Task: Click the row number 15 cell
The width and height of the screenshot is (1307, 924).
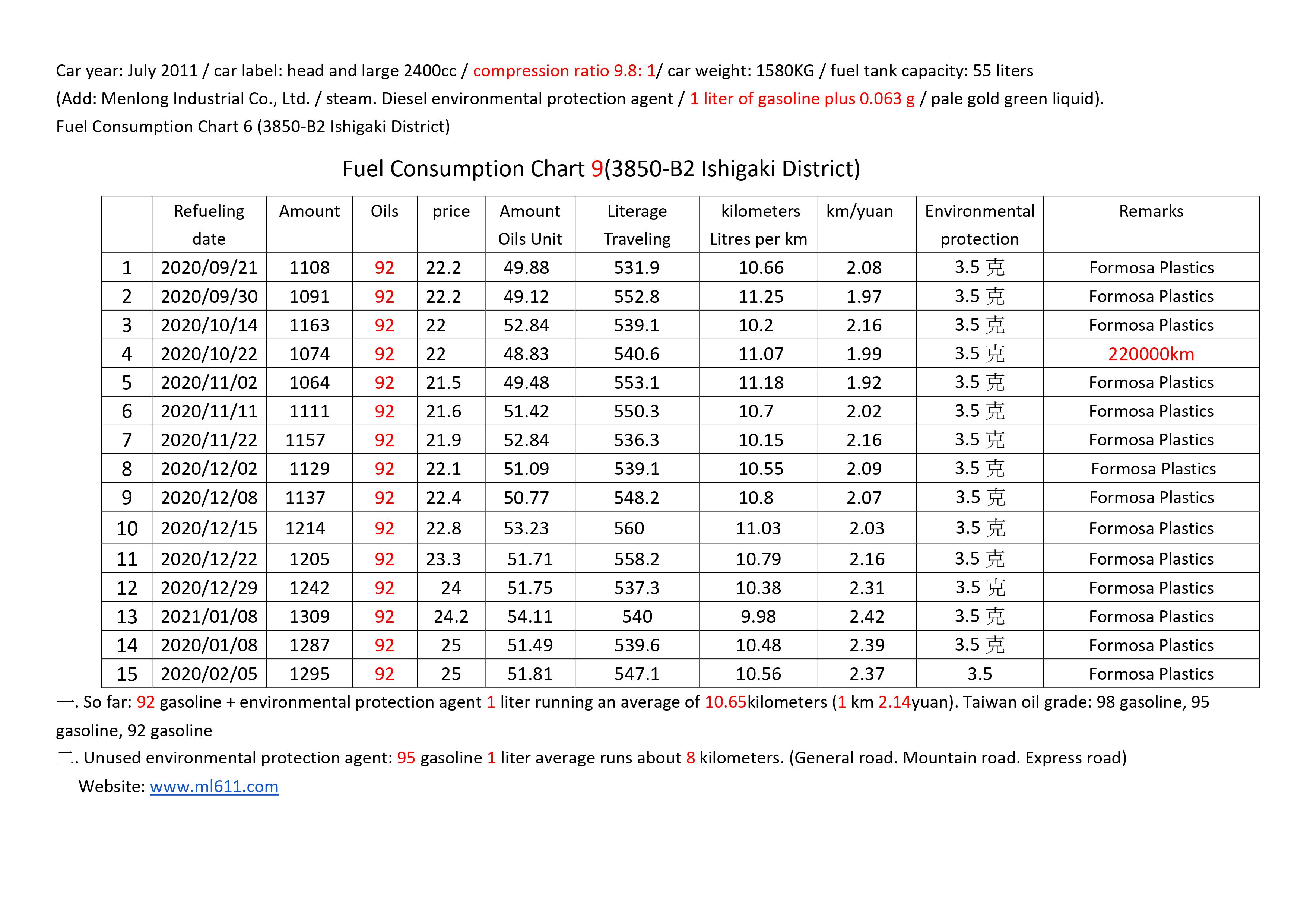Action: 126,674
